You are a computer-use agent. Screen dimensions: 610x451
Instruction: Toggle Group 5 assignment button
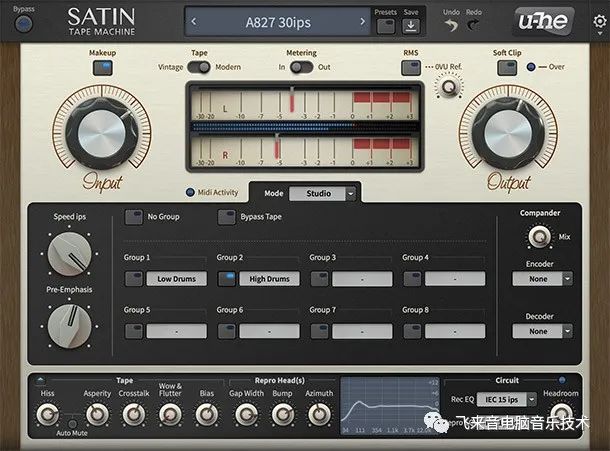[133, 331]
